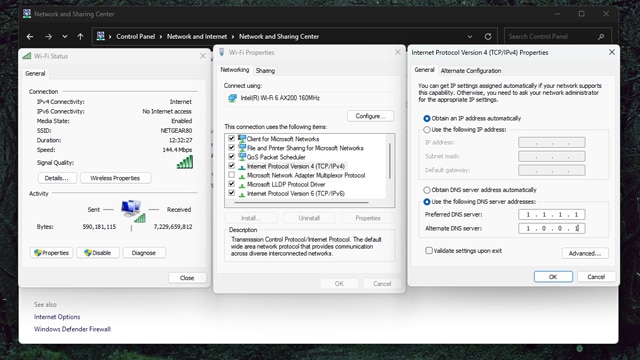
Task: Toggle Internet Protocol Version 4 checkbox
Action: pos(231,166)
